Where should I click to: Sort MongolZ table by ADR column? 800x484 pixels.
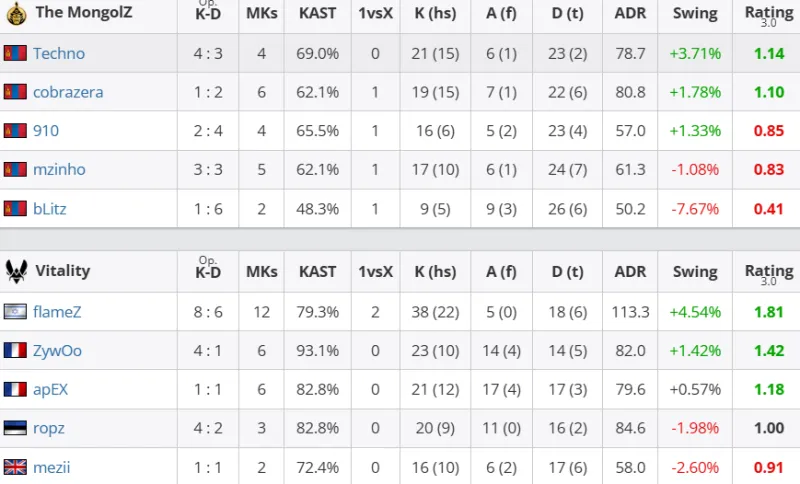tap(630, 14)
